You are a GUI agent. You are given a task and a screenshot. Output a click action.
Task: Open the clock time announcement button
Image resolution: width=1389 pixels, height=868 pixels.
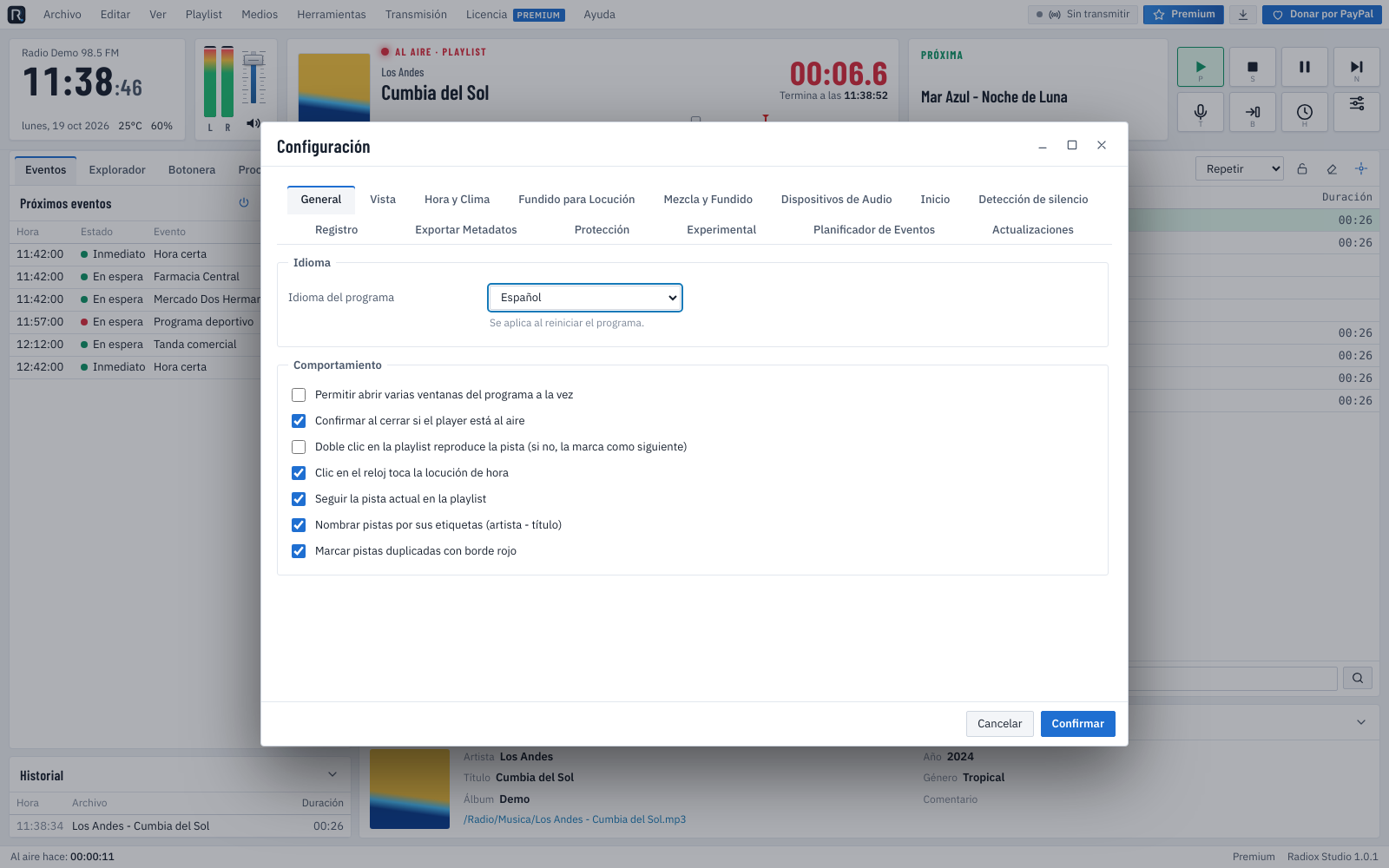coord(1305,112)
